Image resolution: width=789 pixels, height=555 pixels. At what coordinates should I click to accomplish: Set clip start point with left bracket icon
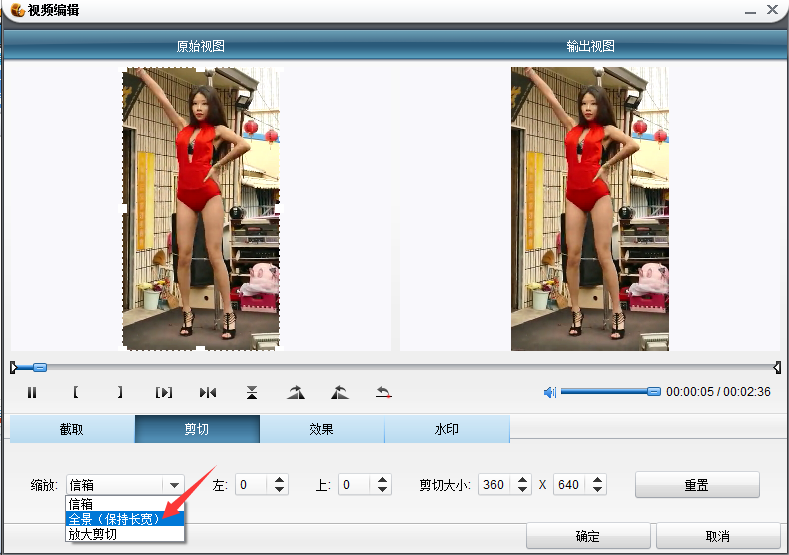pyautogui.click(x=75, y=392)
